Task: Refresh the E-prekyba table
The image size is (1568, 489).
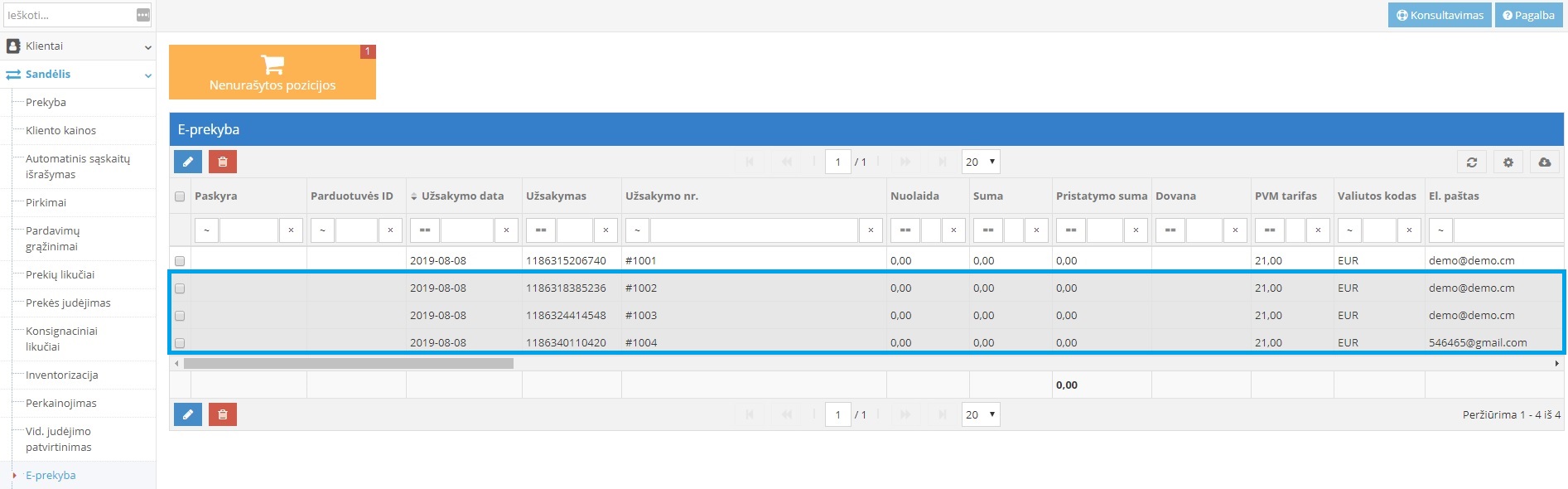Action: coord(1471,162)
